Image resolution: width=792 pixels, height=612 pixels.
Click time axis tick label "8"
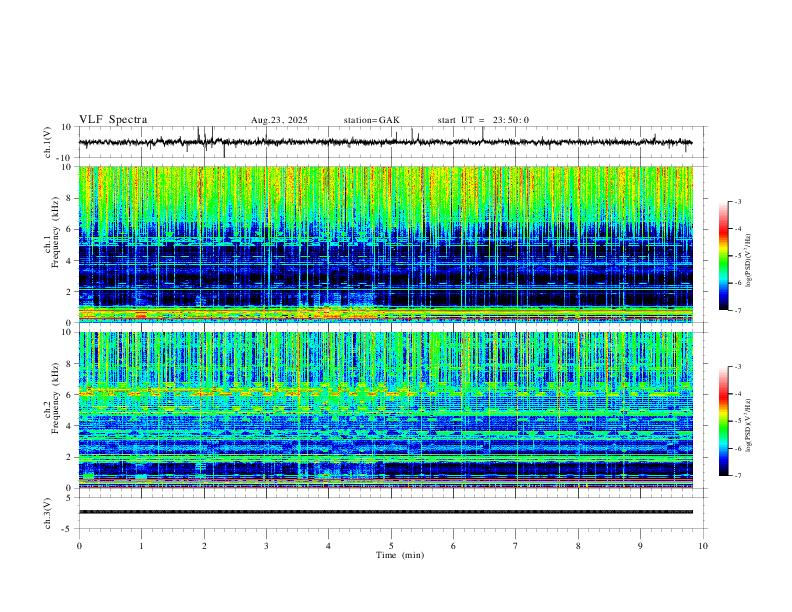click(578, 546)
